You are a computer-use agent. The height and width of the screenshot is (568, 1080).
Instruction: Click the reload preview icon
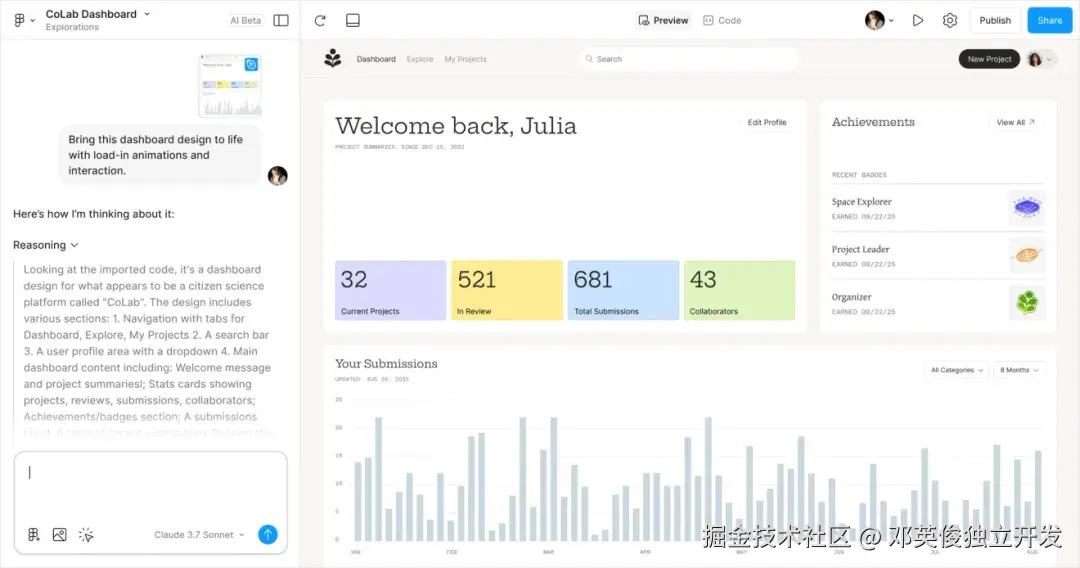coord(320,20)
